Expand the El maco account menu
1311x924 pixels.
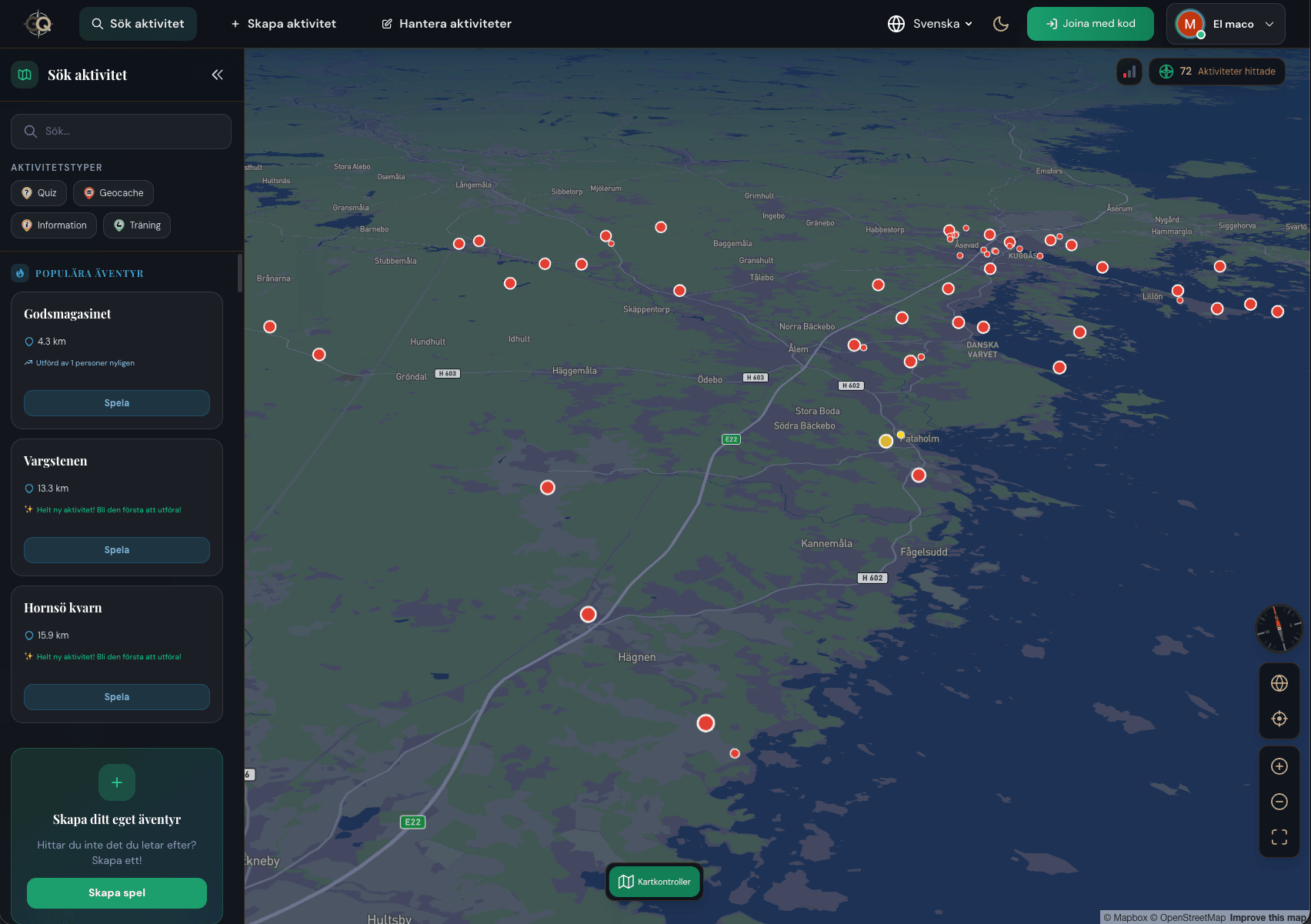click(x=1225, y=23)
